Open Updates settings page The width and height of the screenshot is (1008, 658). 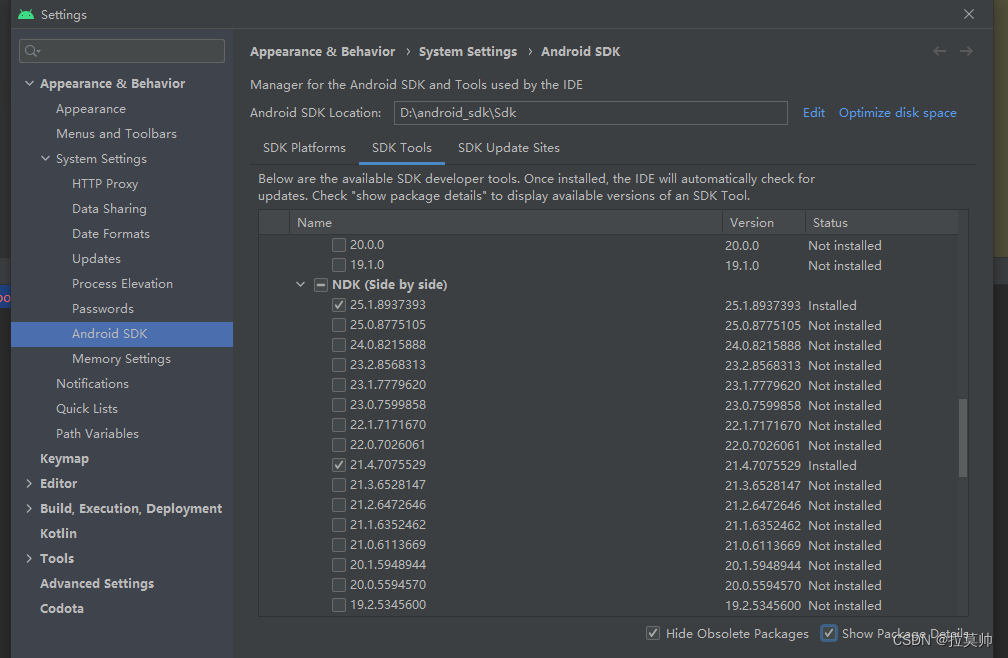point(96,259)
